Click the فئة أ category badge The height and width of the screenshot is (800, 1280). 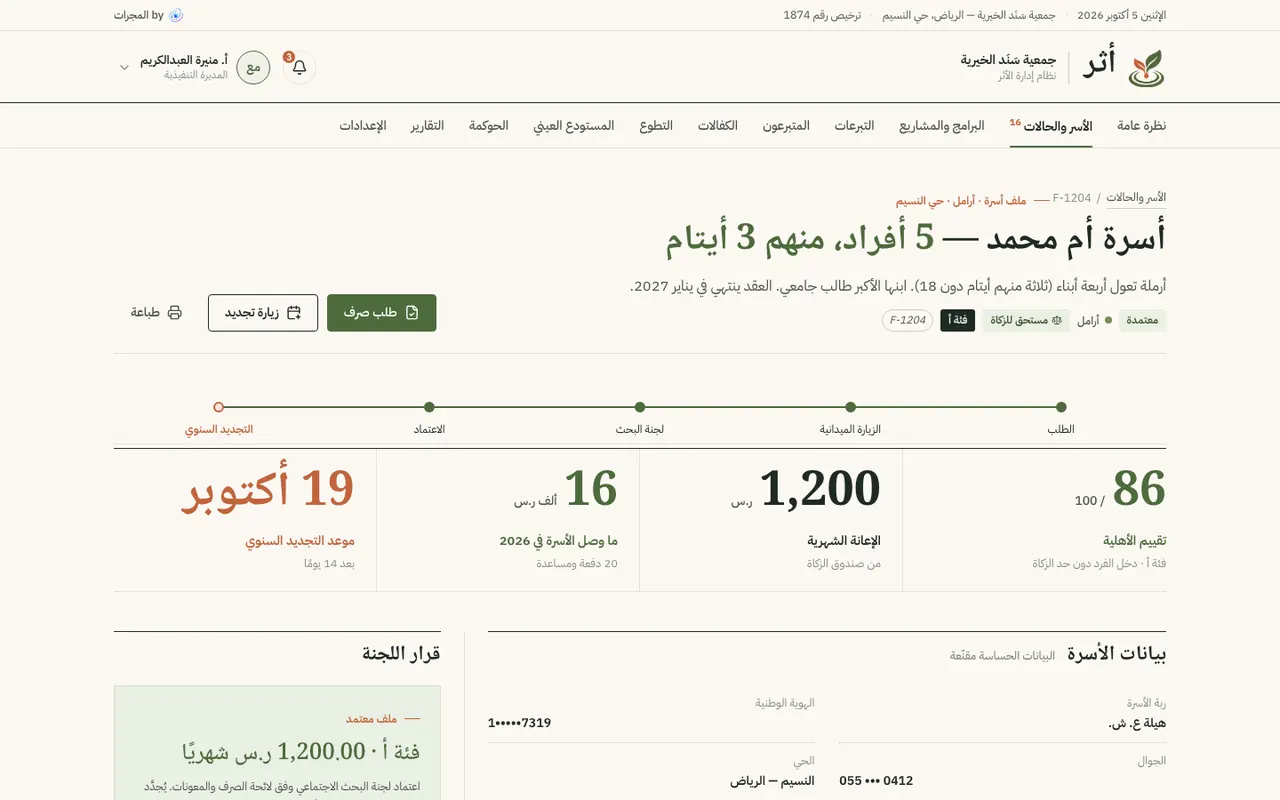(x=957, y=321)
